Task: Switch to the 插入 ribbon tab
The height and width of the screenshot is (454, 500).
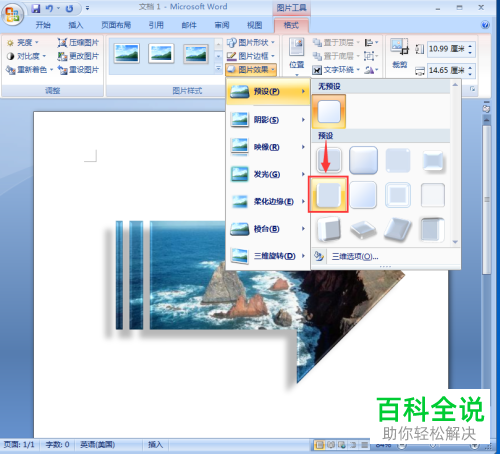Action: click(x=76, y=25)
